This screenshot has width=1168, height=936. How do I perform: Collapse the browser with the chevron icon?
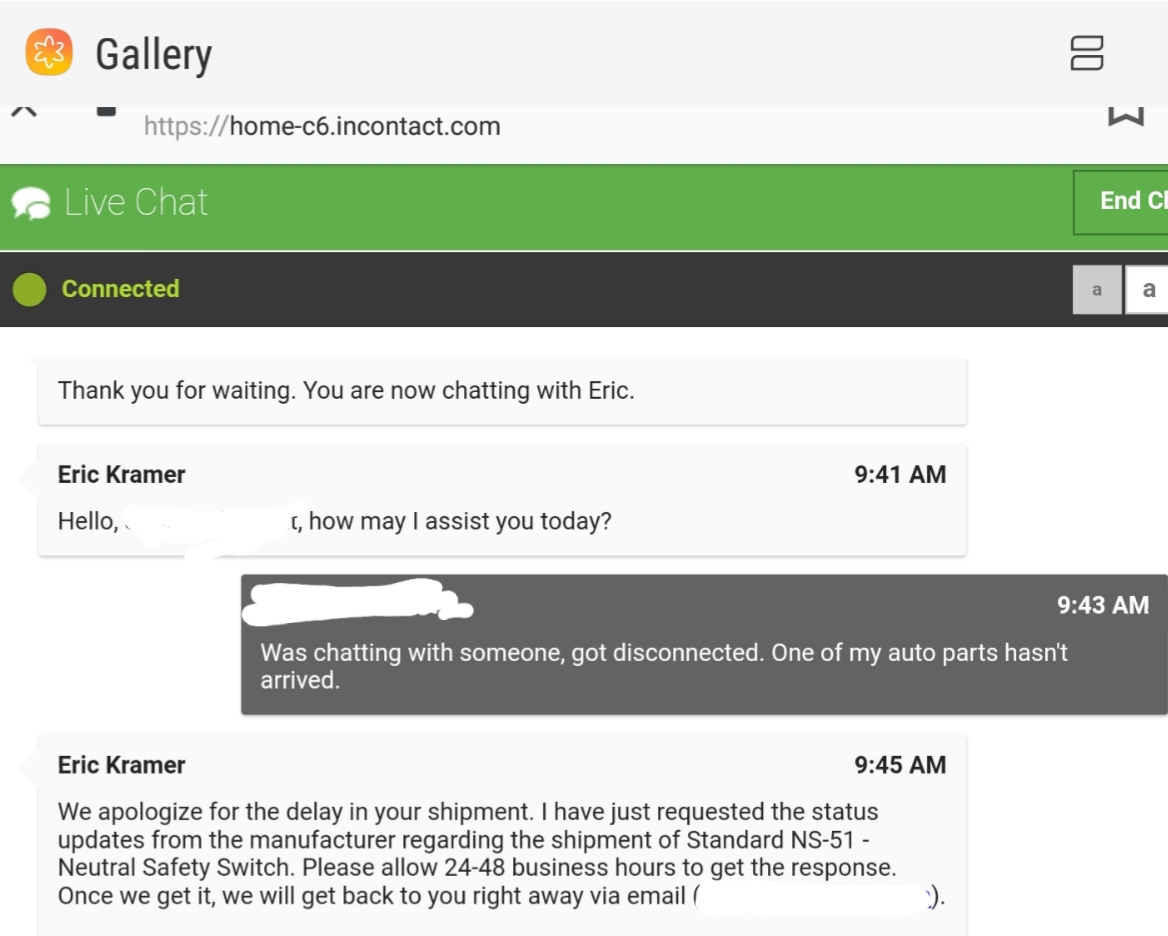pos(23,108)
